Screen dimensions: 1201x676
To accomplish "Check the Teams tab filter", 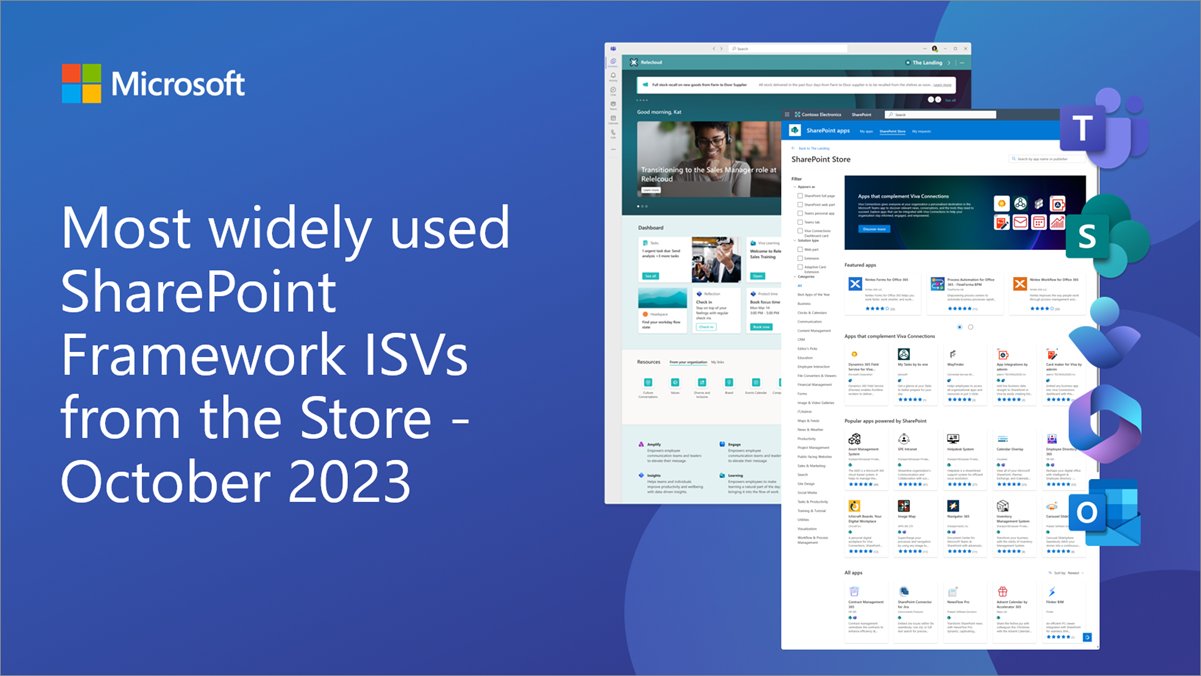I will (x=799, y=223).
